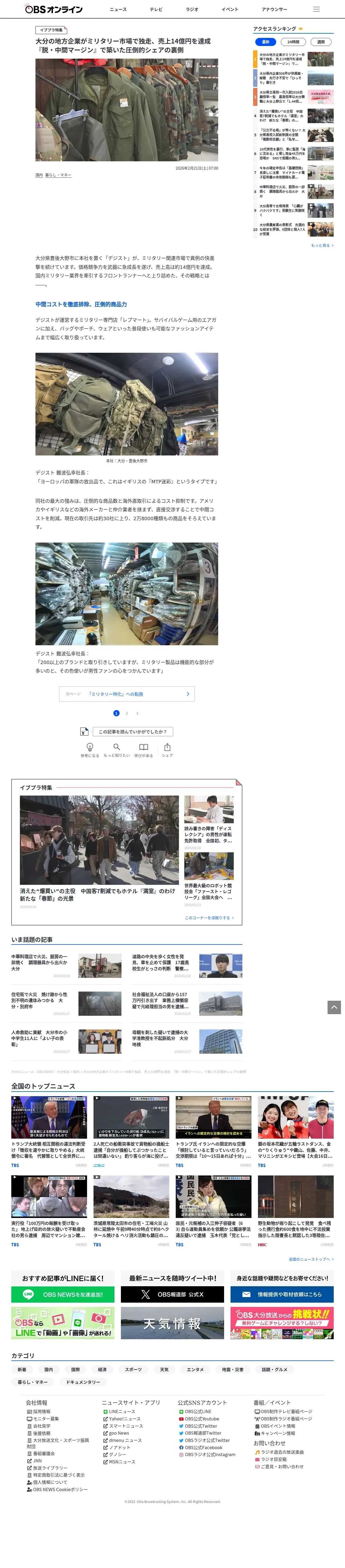Open 社会福祉法人の口座から157万円 article
Viewport: 345px width, 1568px height.
click(x=187, y=1004)
